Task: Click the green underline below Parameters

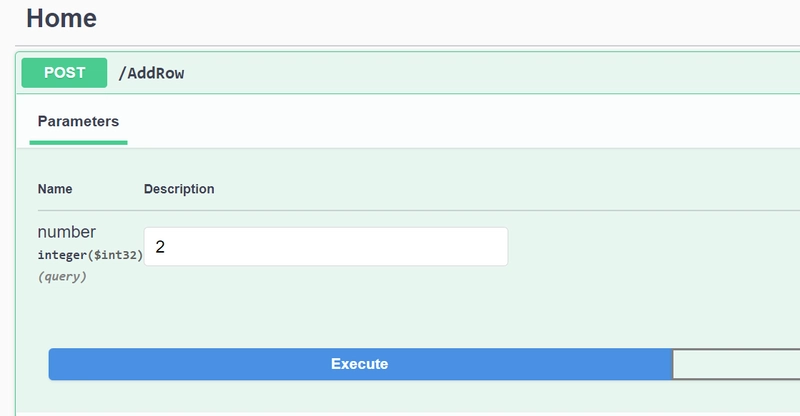Action: tap(79, 143)
